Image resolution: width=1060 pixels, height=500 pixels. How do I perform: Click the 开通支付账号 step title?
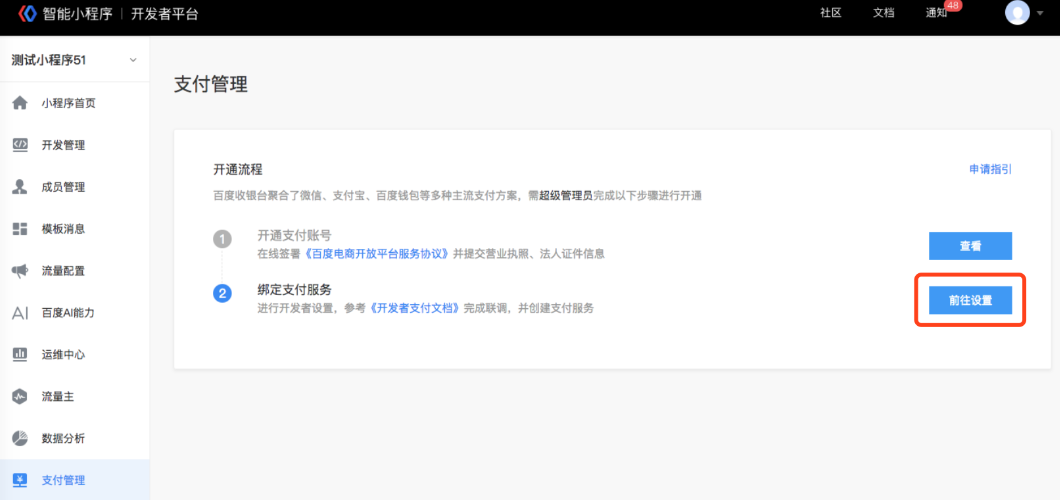(x=295, y=236)
